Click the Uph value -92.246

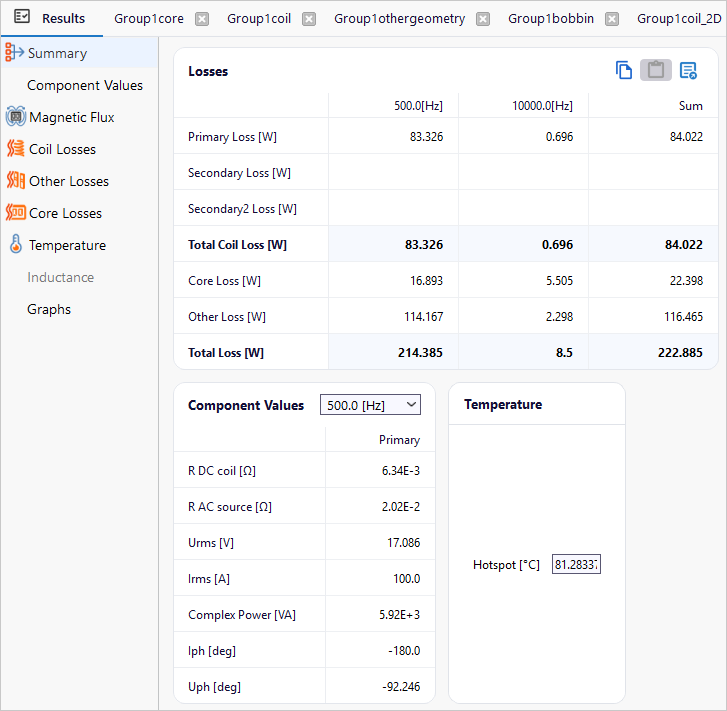(x=401, y=687)
